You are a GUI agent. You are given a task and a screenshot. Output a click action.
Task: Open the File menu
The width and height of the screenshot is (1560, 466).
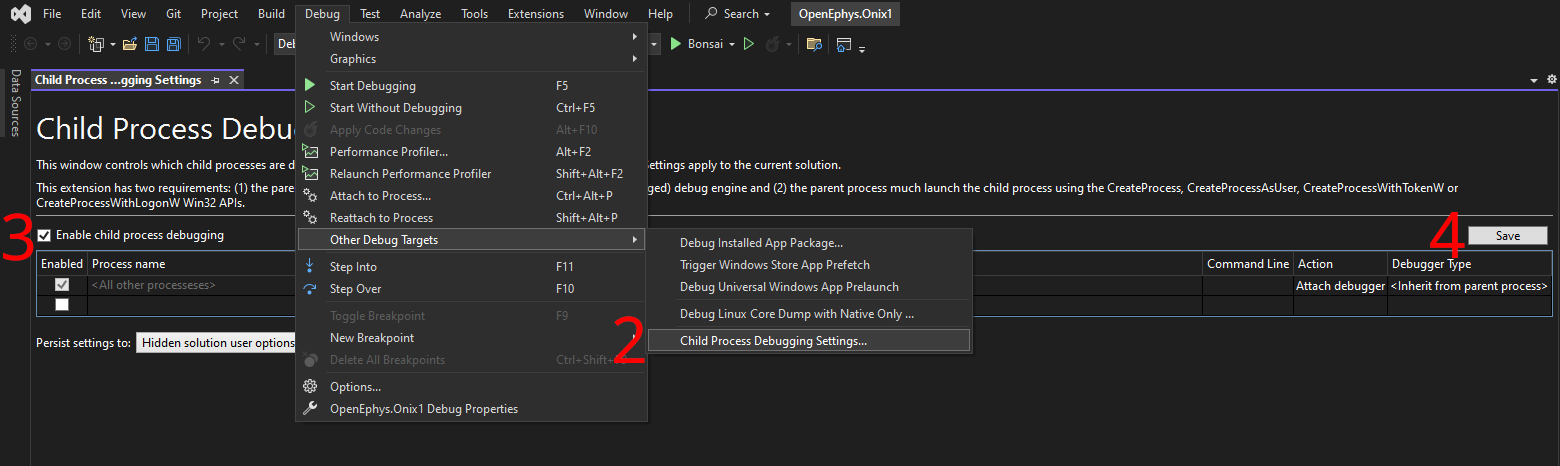(52, 14)
